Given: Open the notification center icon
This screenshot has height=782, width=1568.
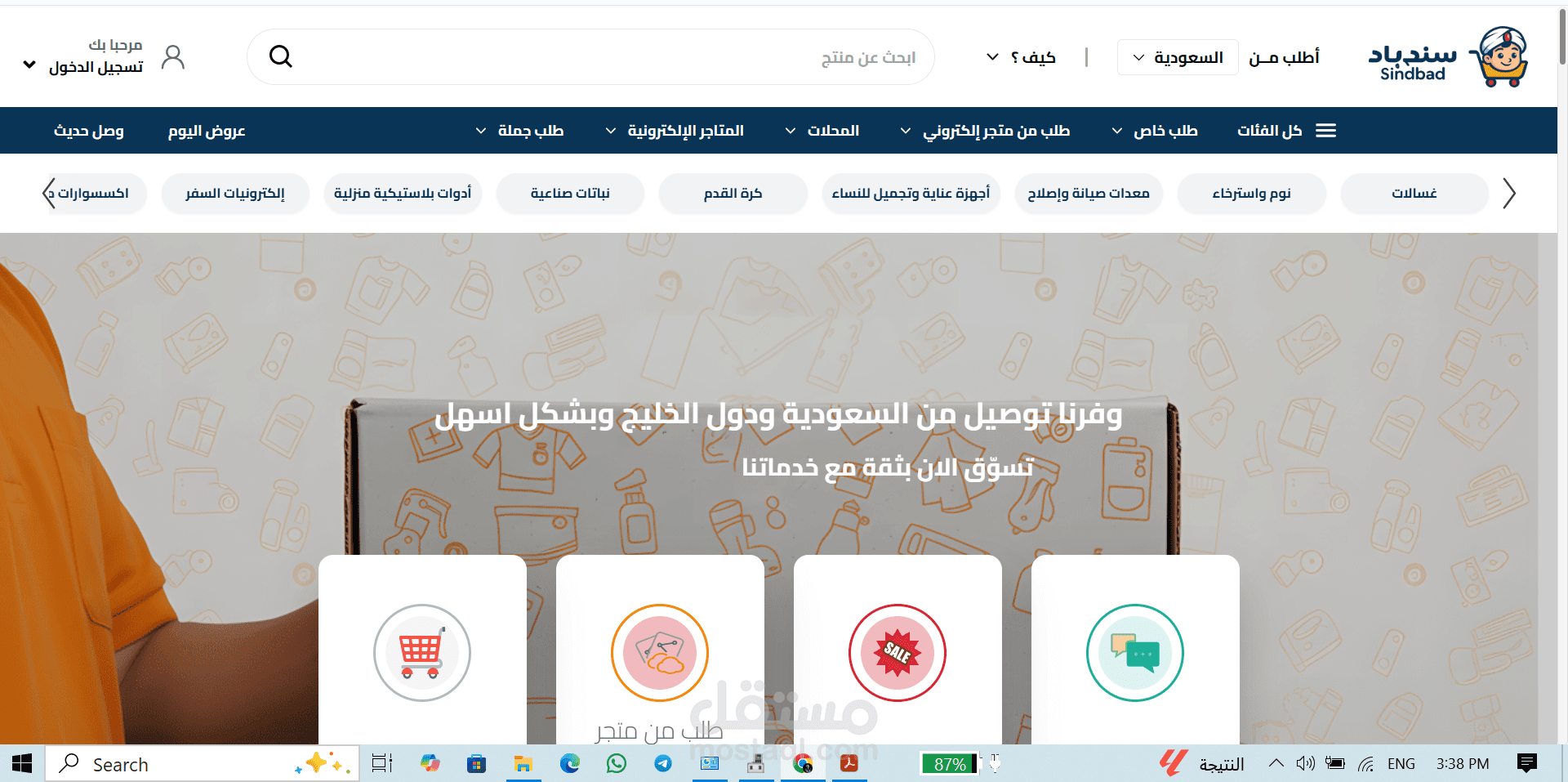Looking at the screenshot, I should coord(1526,764).
